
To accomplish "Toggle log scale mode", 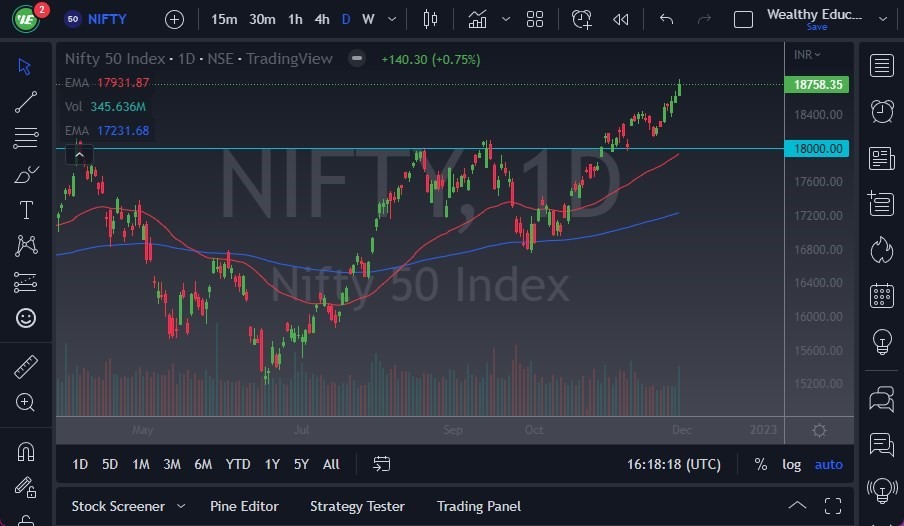I will click(791, 464).
